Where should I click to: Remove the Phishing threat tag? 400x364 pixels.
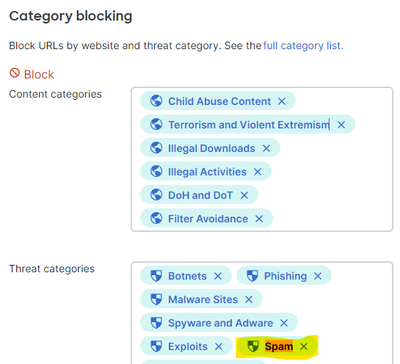[x=318, y=276]
